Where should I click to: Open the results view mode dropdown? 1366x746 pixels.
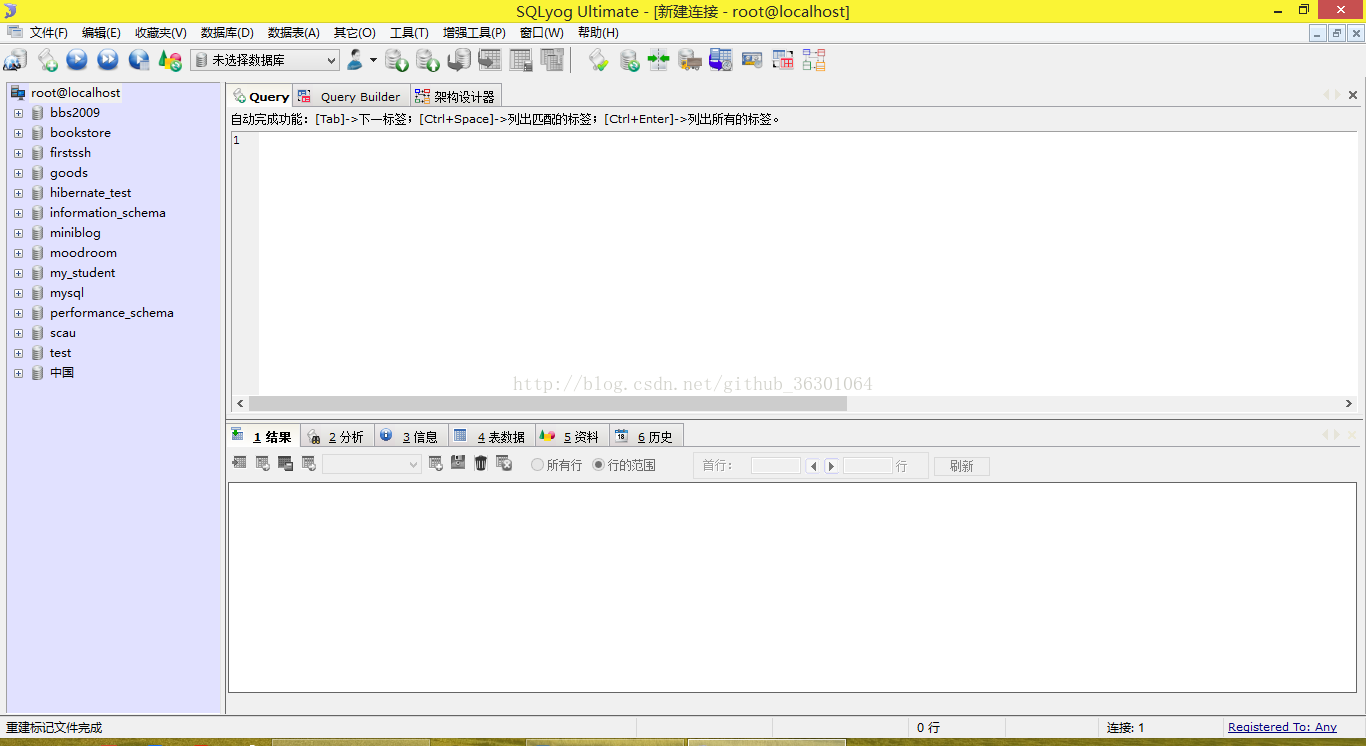(371, 464)
